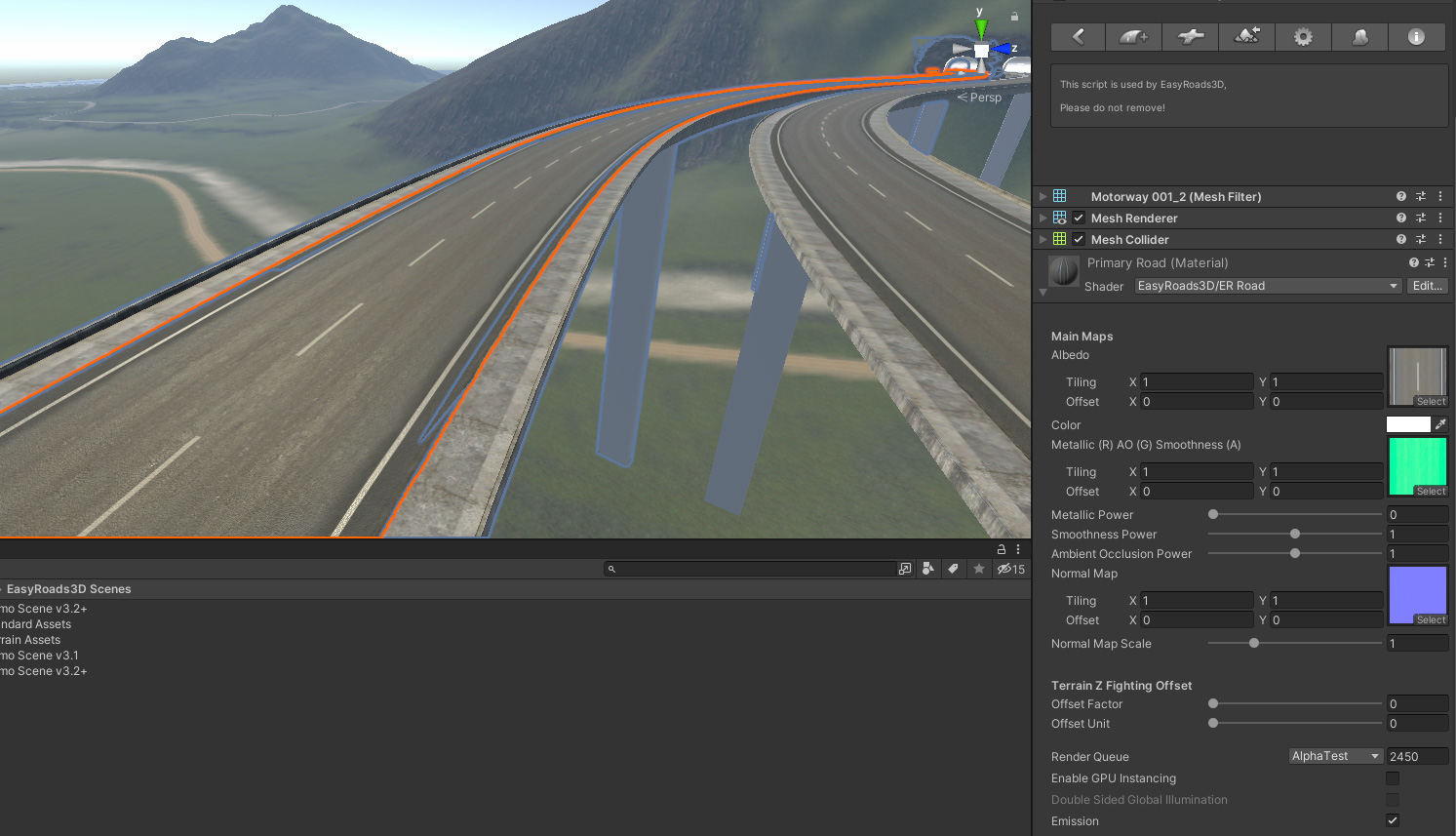The image size is (1456, 836).
Task: Select the EasyRoads3D Scenes tab
Action: click(67, 588)
